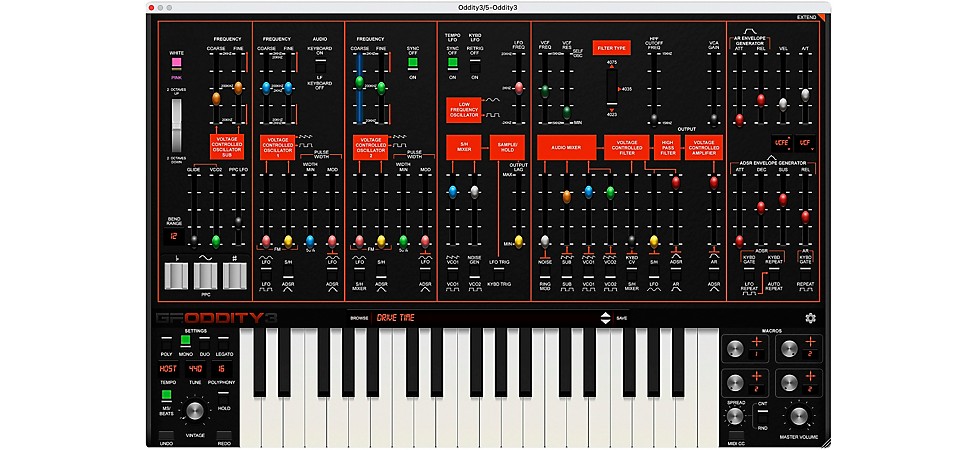This screenshot has width=976, height=450.
Task: Click the Spread knob
Action: pos(735,417)
